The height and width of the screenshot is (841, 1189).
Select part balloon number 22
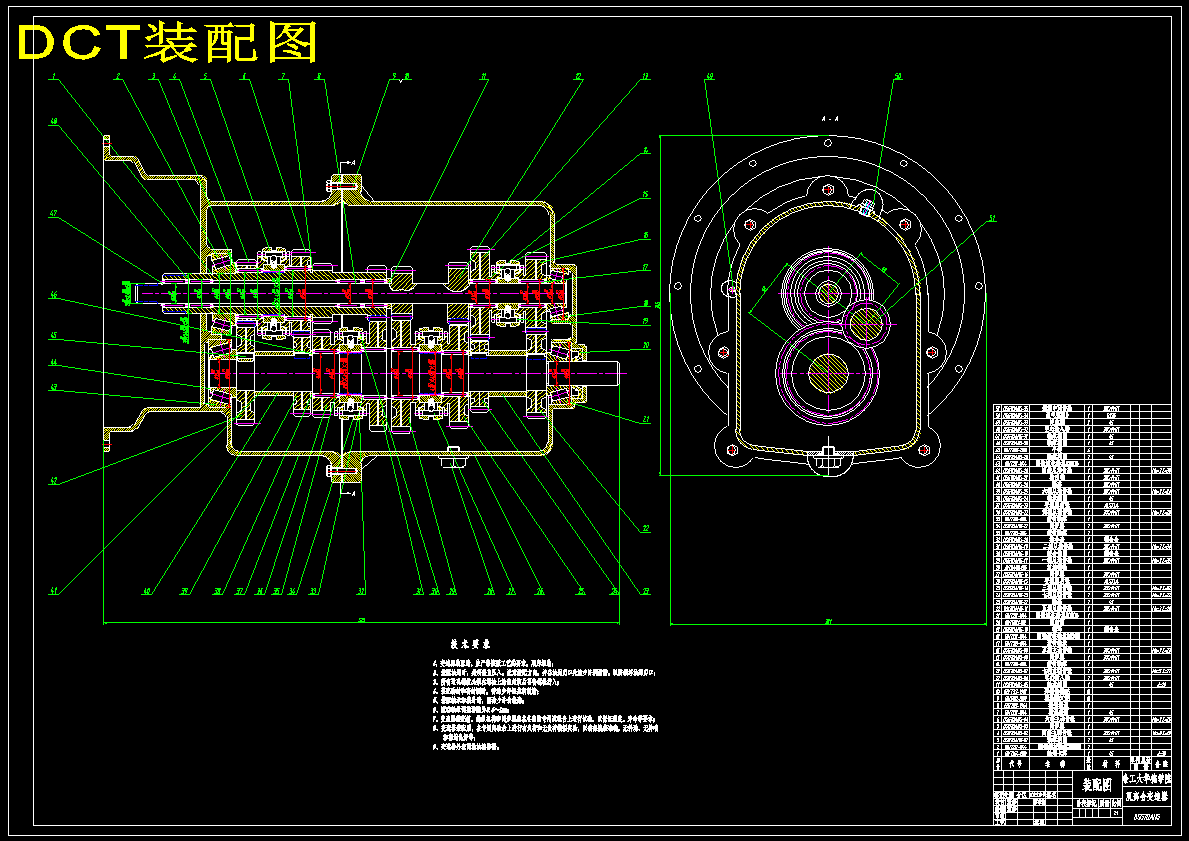pyautogui.click(x=646, y=529)
